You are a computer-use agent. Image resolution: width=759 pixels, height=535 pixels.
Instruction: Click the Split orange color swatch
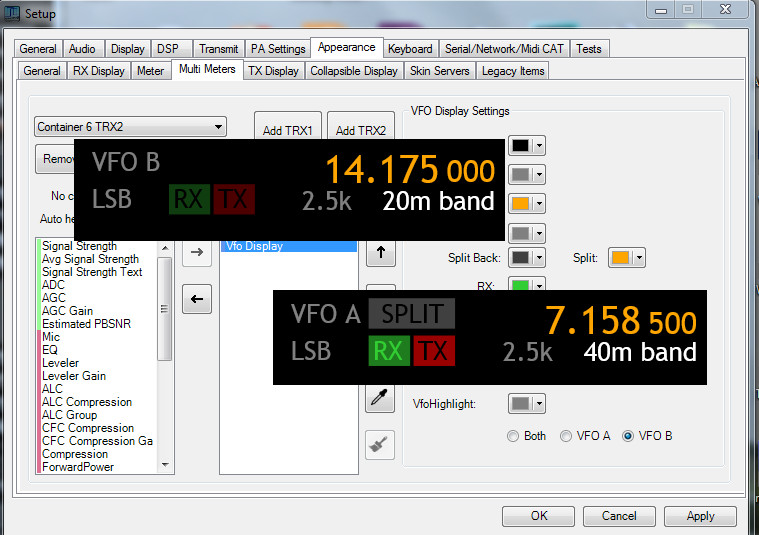(621, 258)
